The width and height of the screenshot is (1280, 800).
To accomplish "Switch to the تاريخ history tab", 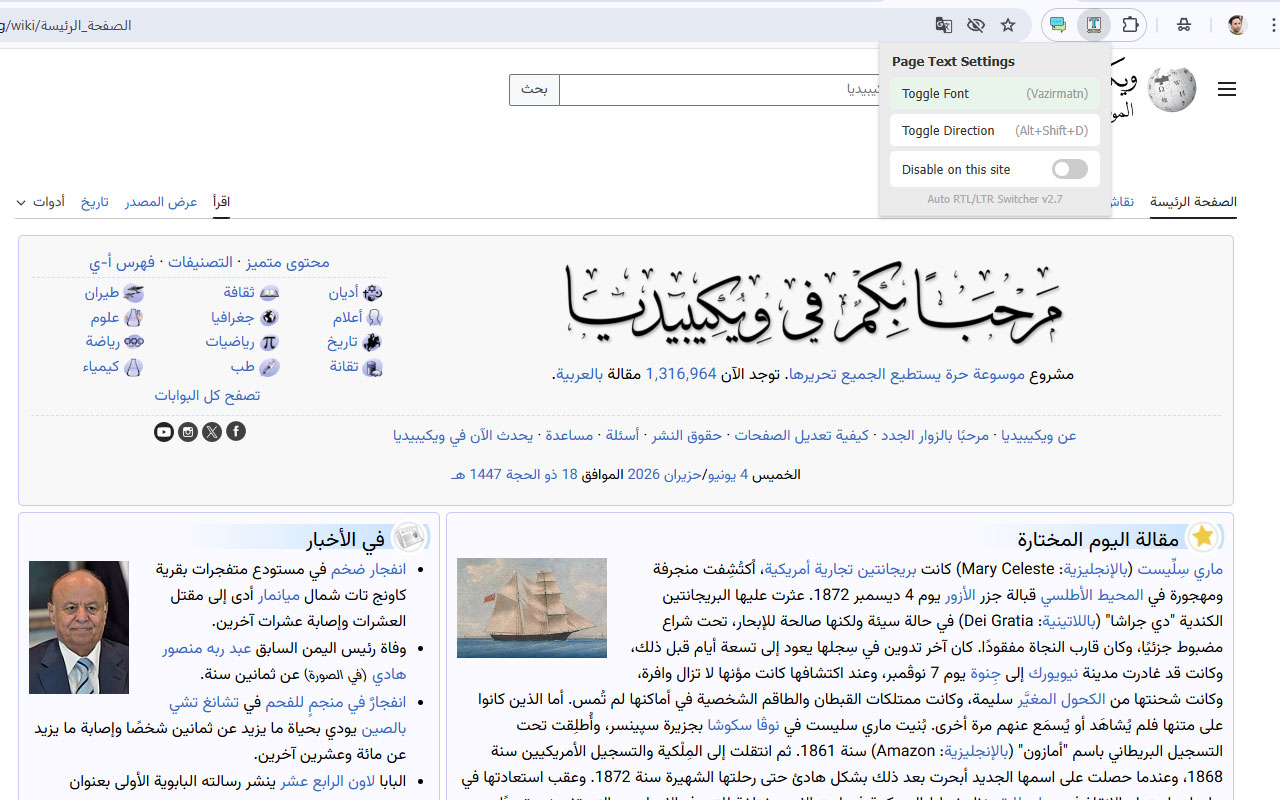I will coord(94,202).
